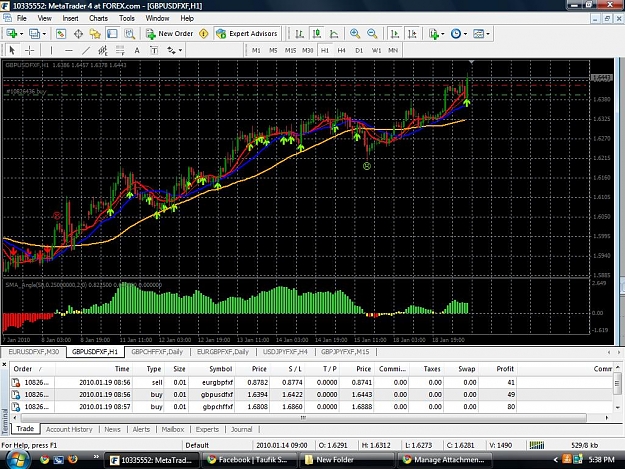Image resolution: width=625 pixels, height=469 pixels.
Task: Open the Journal terminal tab
Action: [242, 429]
